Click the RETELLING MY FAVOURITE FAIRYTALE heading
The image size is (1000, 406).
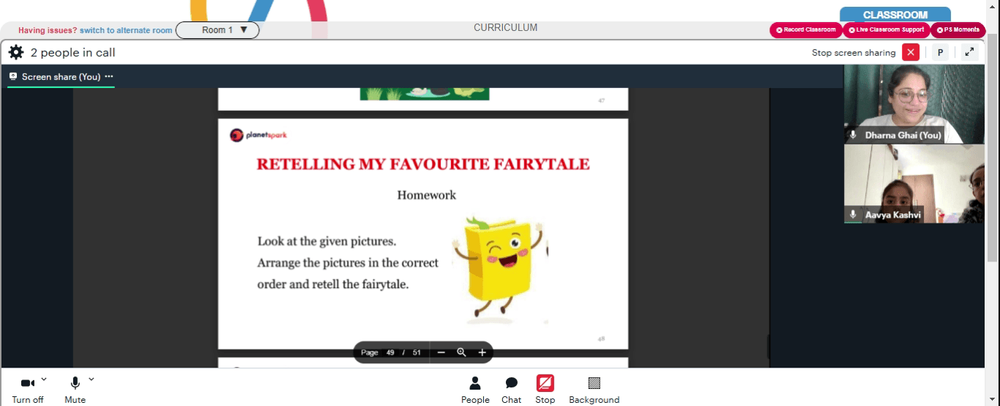click(423, 164)
